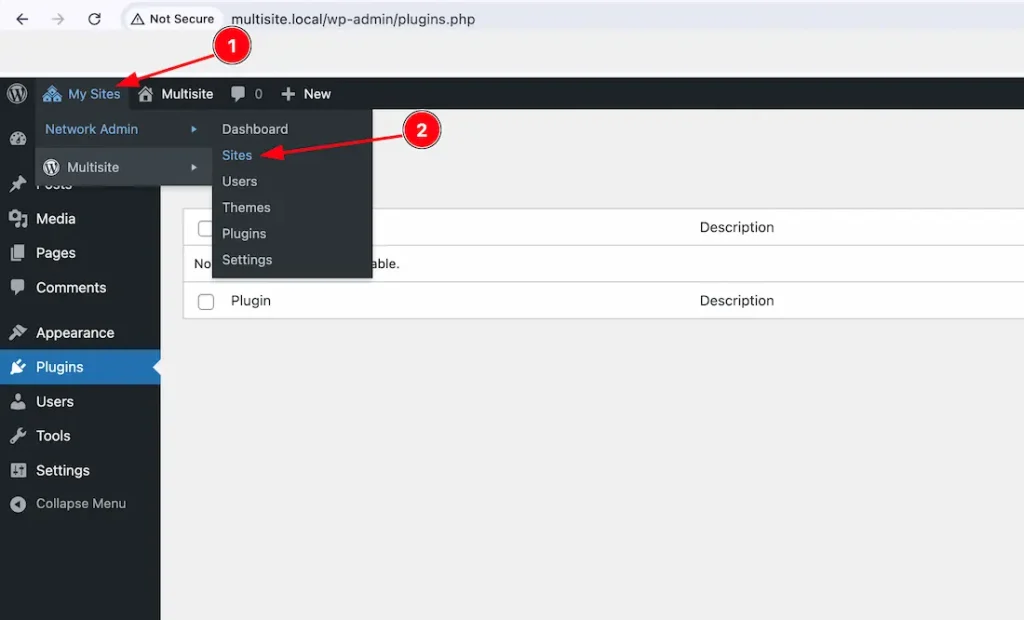Click the Settings sliders icon in the sidebar
This screenshot has width=1024, height=620.
click(x=20, y=470)
